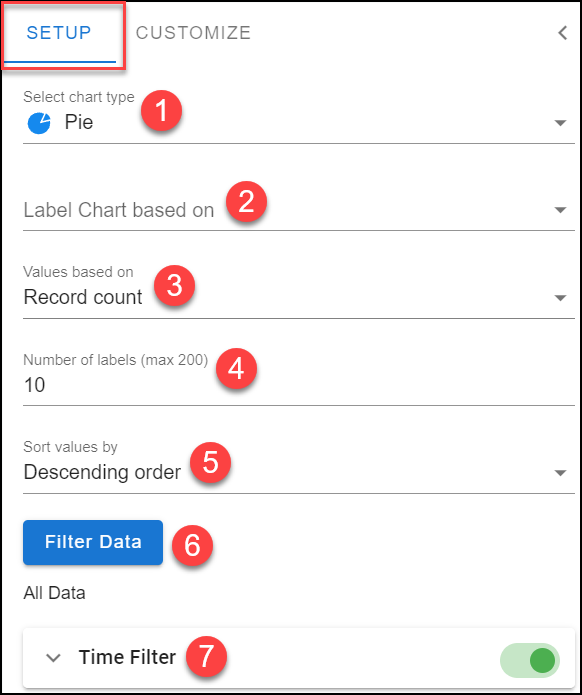582x695 pixels.
Task: Disable the Time Filter toggle switch
Action: [530, 660]
